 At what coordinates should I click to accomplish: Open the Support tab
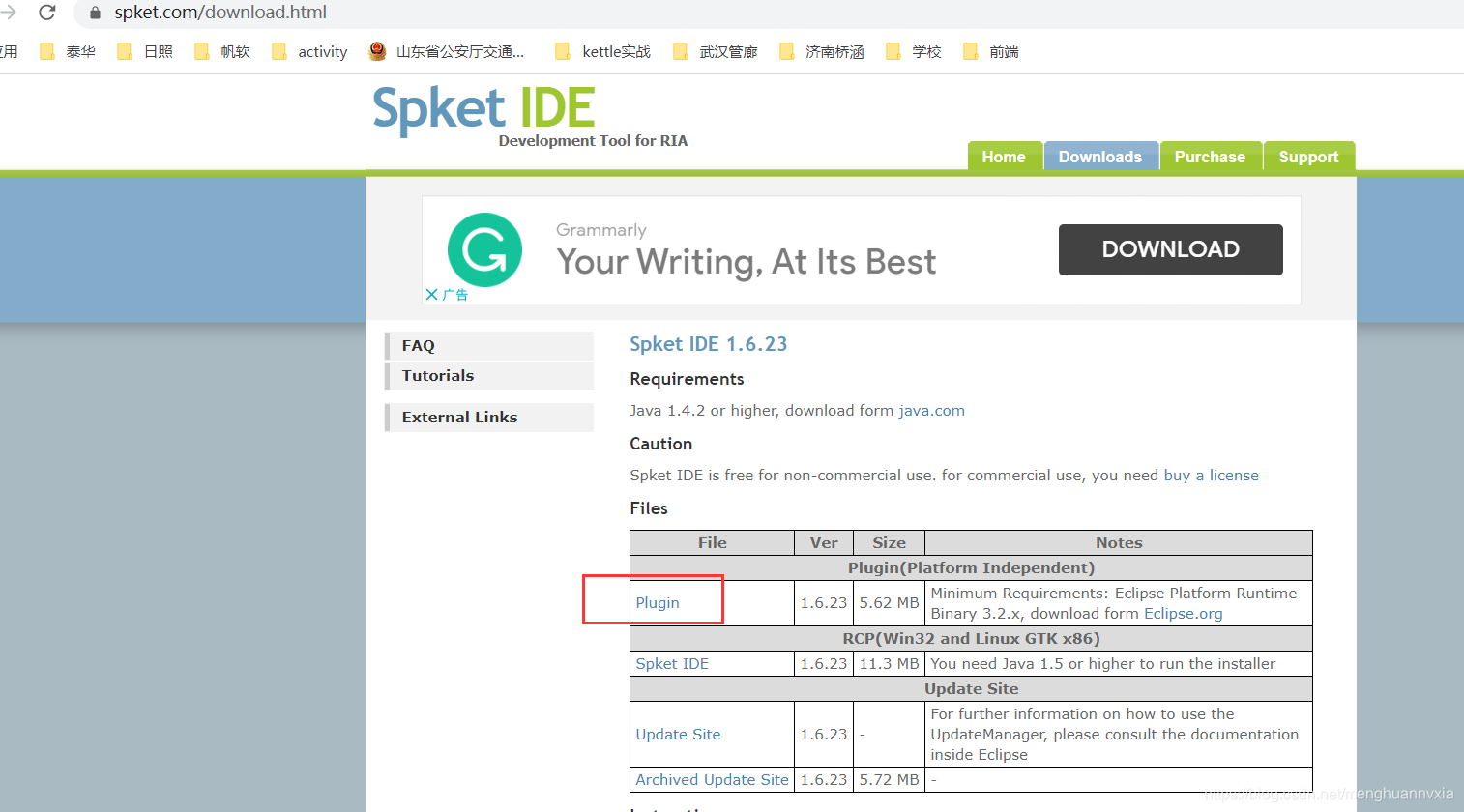pyautogui.click(x=1308, y=156)
